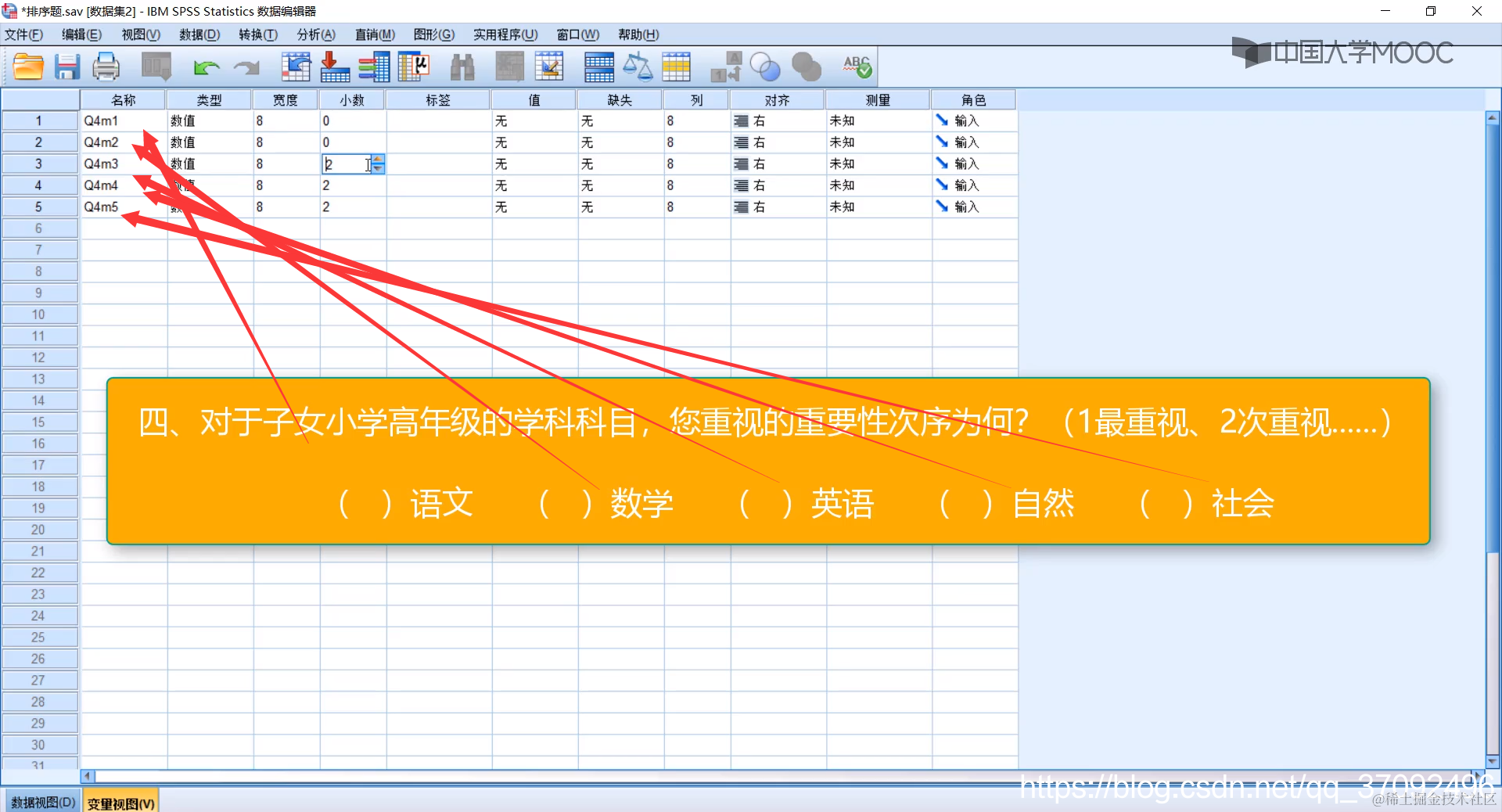Viewport: 1502px width, 812px height.
Task: Decrease decimals with spinner down arrow
Action: 378,168
